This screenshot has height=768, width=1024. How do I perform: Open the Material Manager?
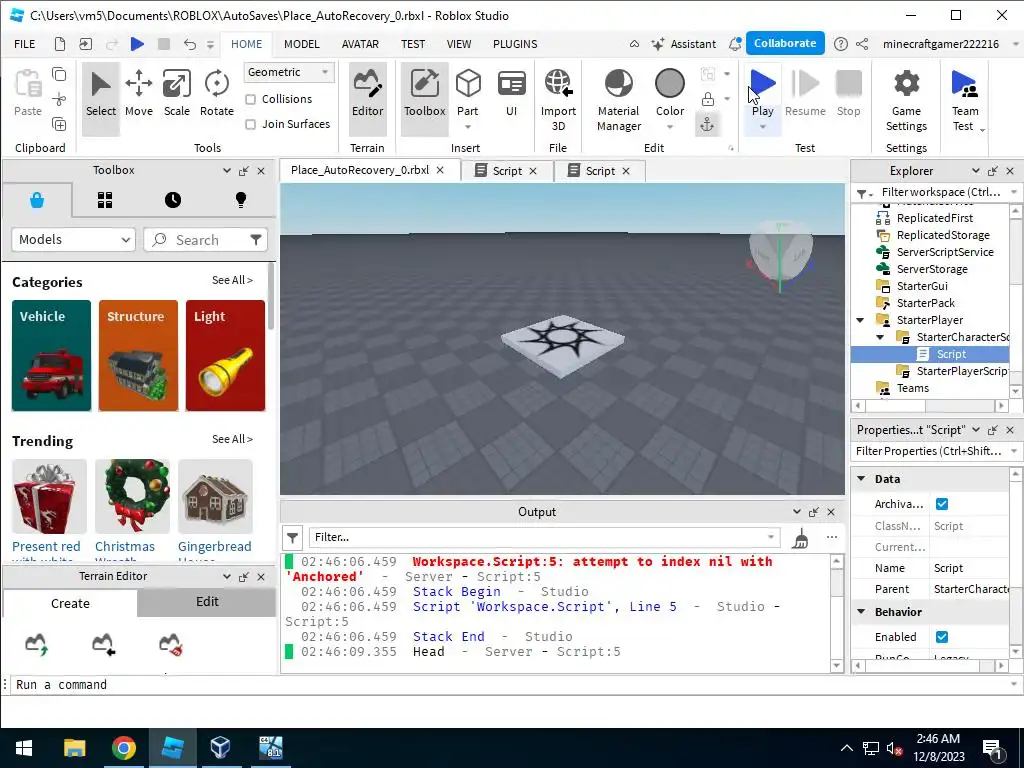[618, 101]
